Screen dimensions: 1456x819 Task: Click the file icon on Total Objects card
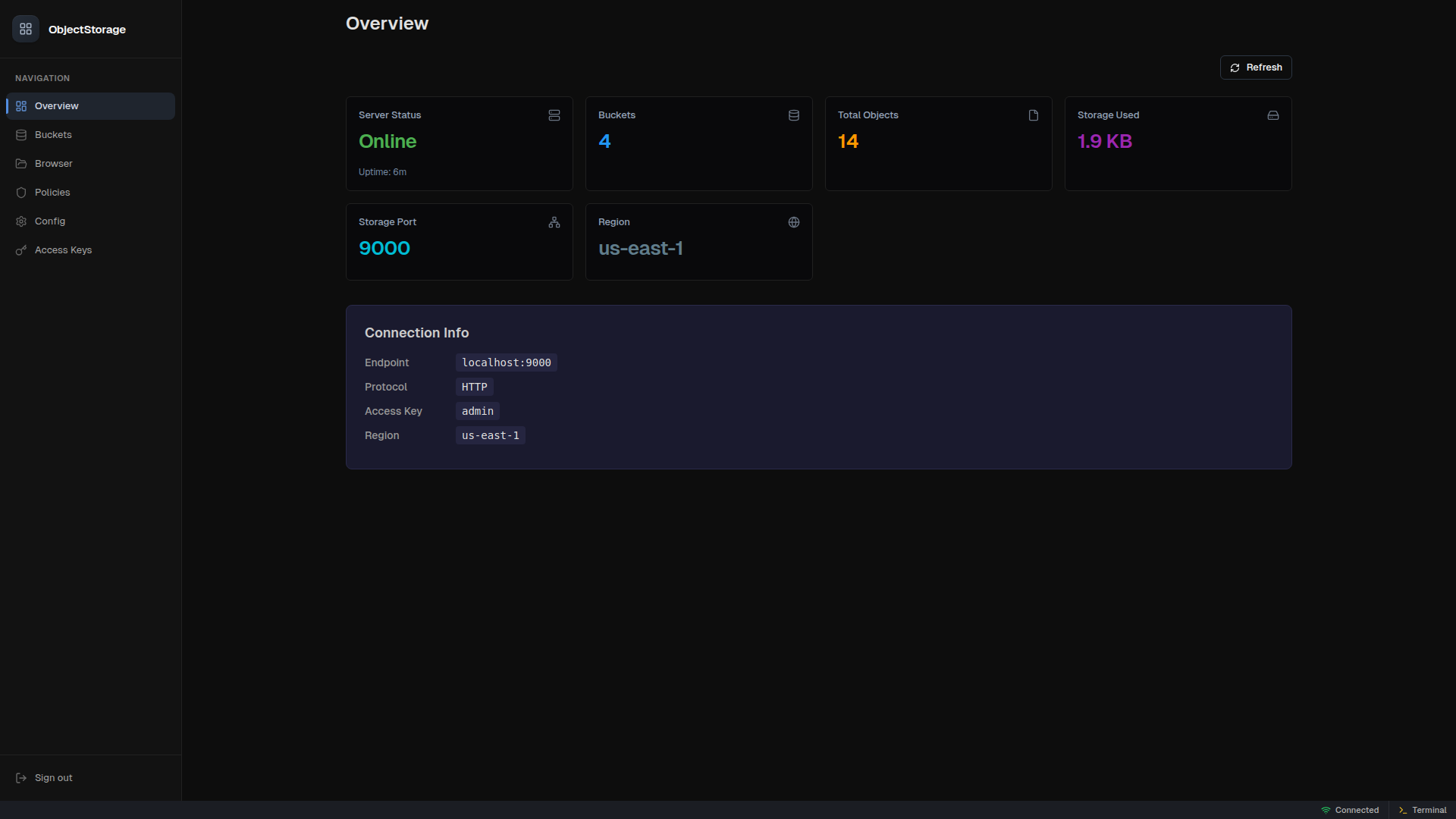[1033, 115]
